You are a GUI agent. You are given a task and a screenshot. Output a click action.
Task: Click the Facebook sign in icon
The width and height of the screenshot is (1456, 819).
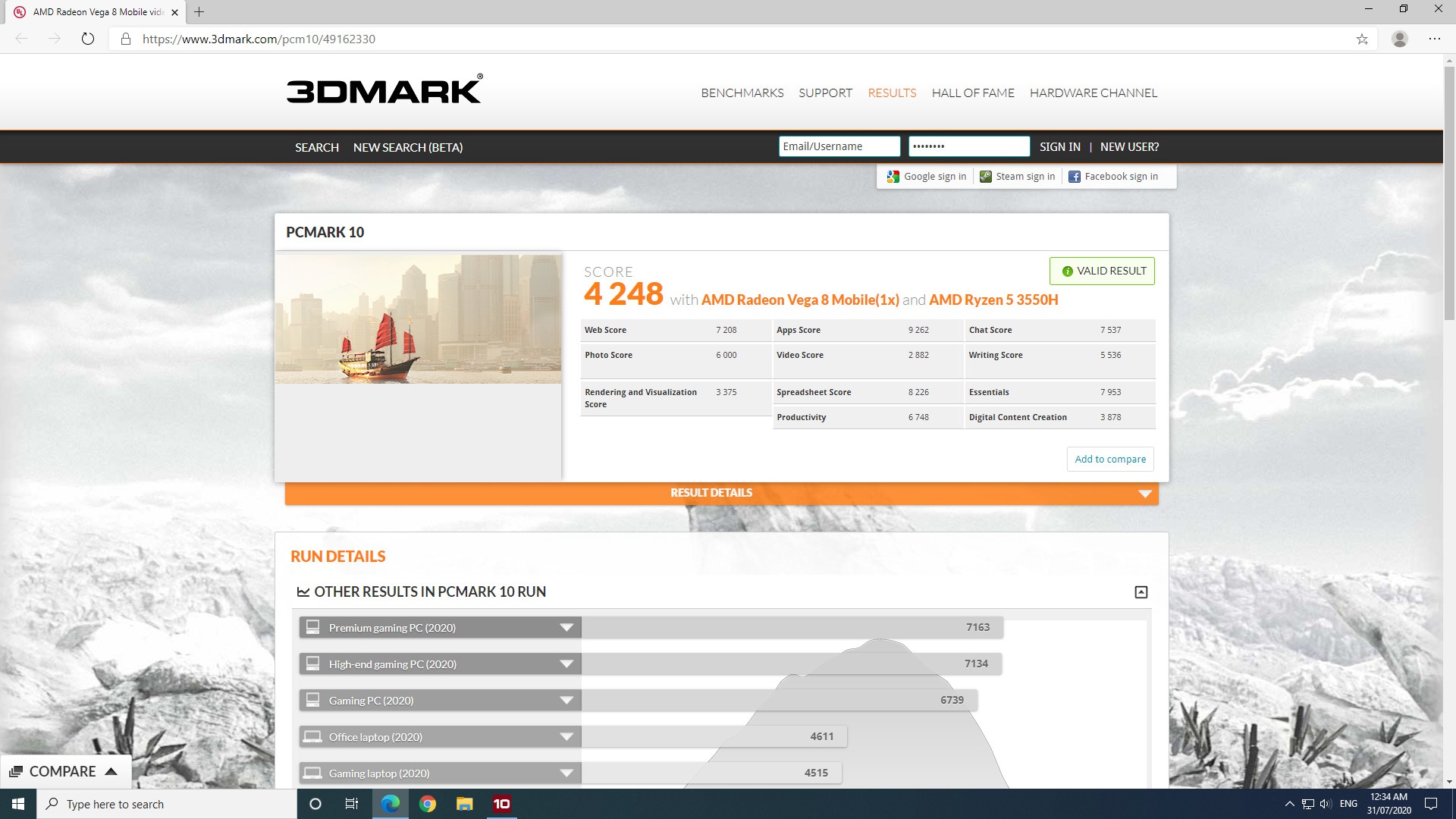coord(1075,177)
